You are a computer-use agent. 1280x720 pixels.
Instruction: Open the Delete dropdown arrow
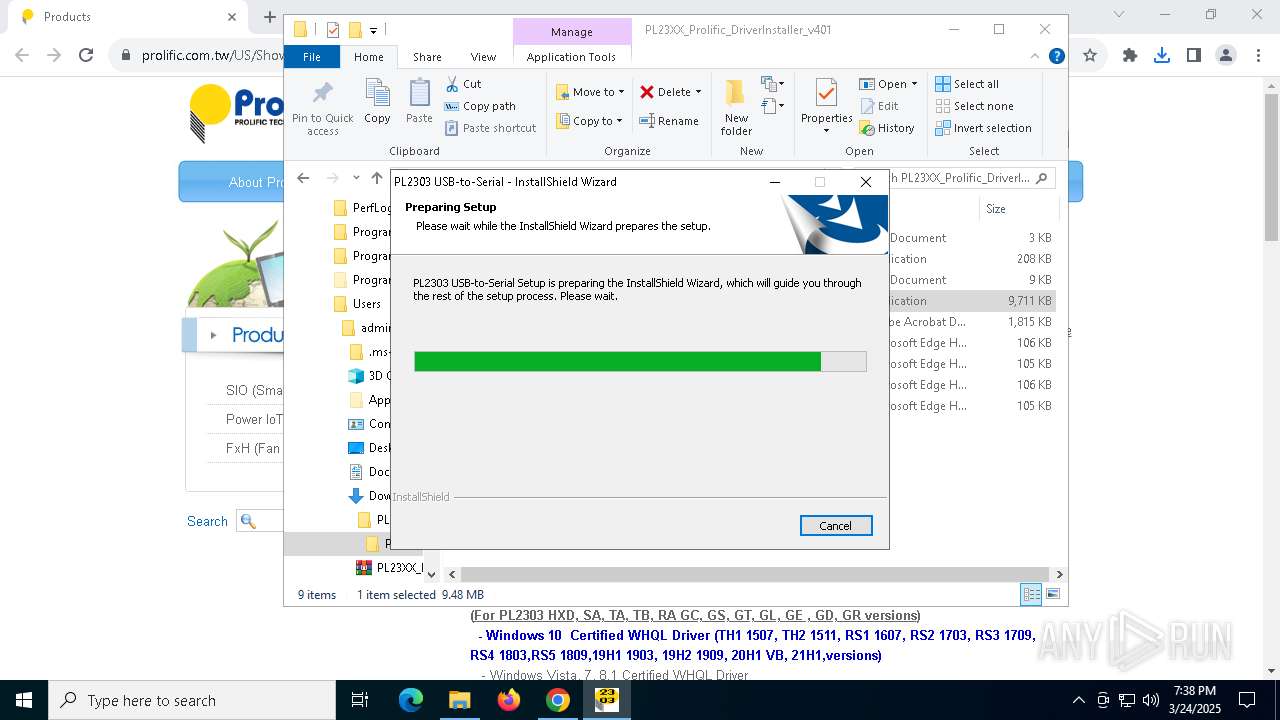pyautogui.click(x=698, y=92)
